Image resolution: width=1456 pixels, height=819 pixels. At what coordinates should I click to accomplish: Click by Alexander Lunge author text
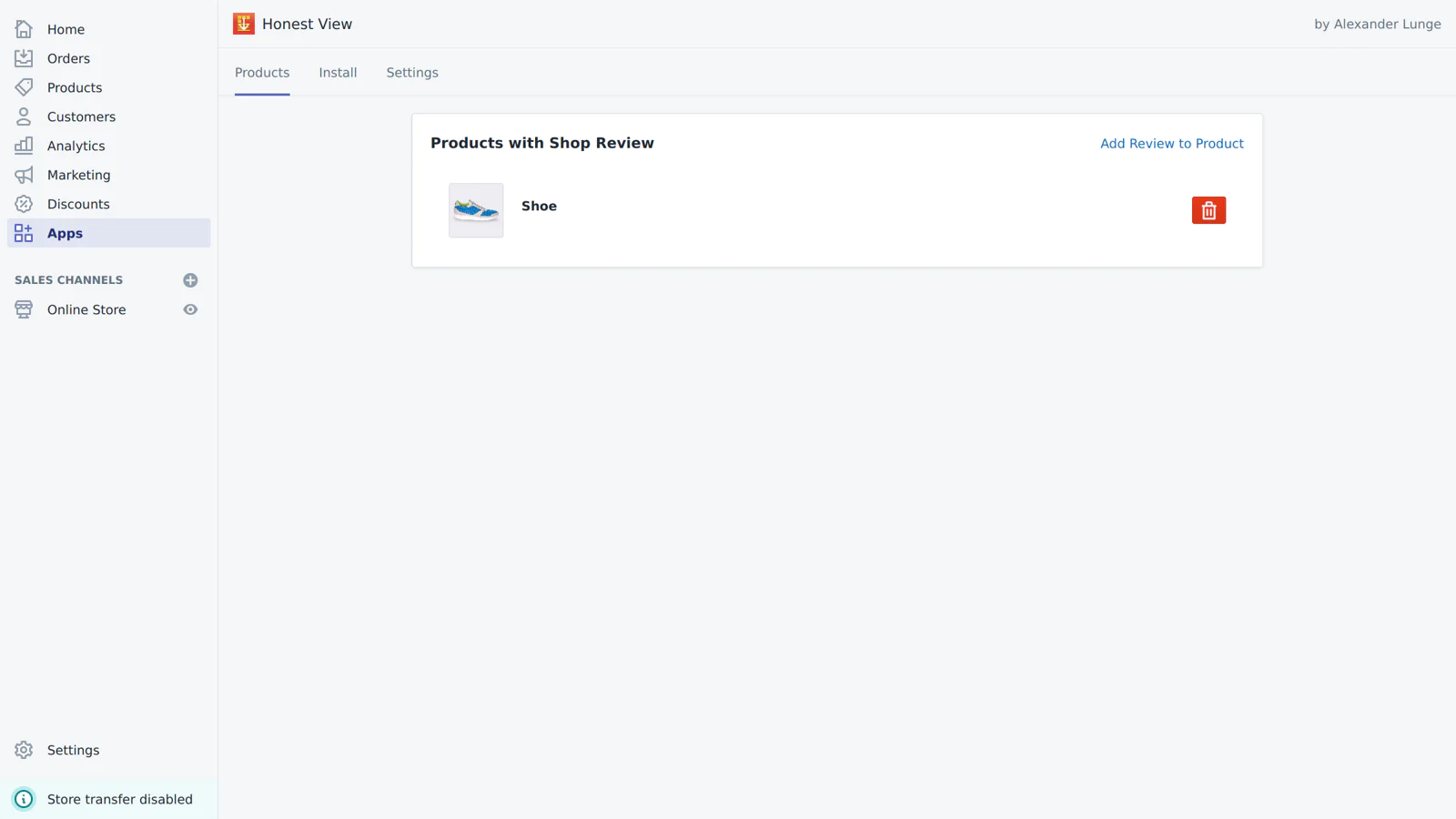click(1377, 24)
